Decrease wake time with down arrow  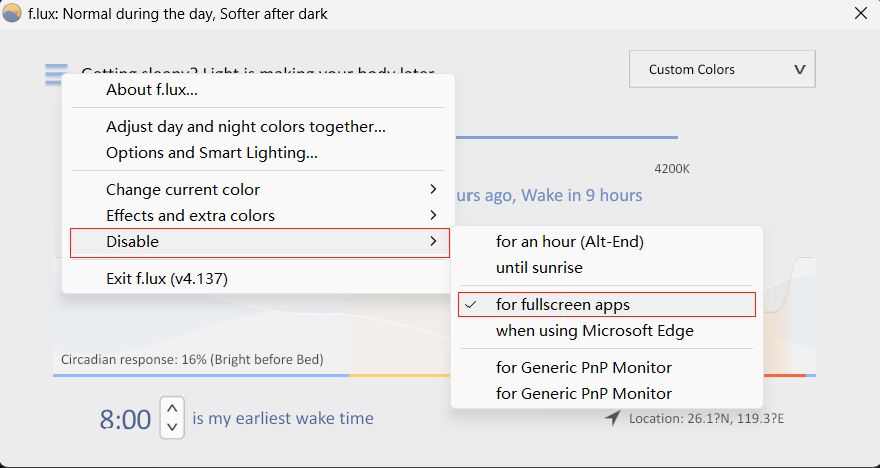click(x=172, y=427)
